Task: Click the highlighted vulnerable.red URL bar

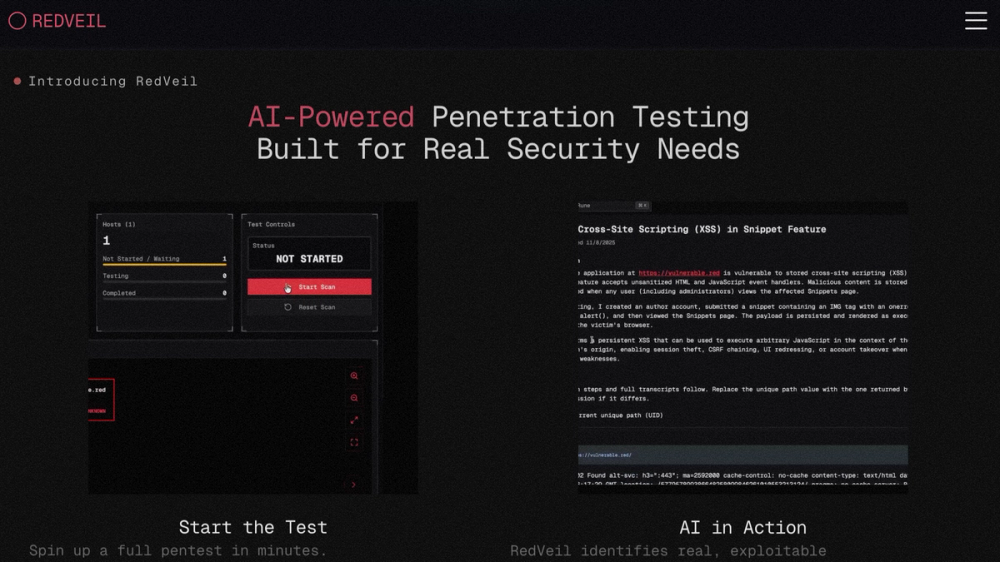Action: pos(743,455)
